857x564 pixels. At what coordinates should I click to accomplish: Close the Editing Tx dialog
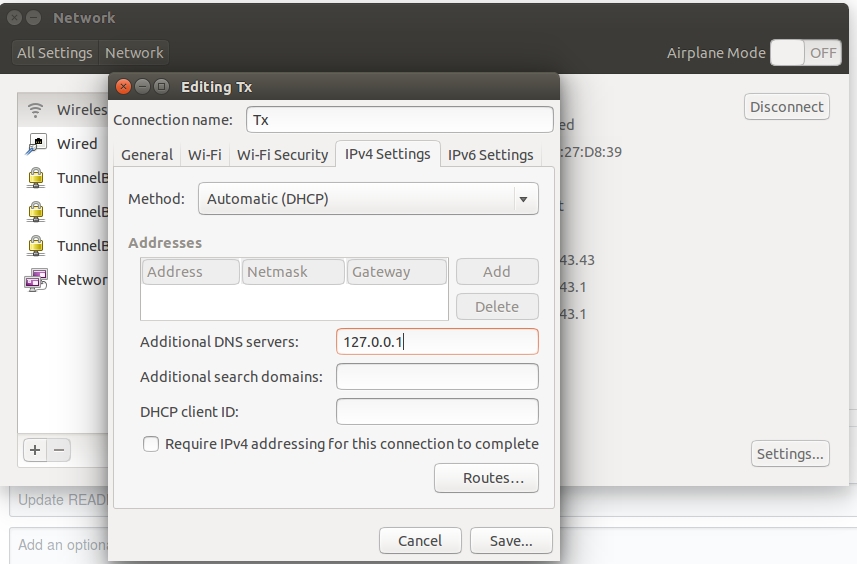point(124,86)
